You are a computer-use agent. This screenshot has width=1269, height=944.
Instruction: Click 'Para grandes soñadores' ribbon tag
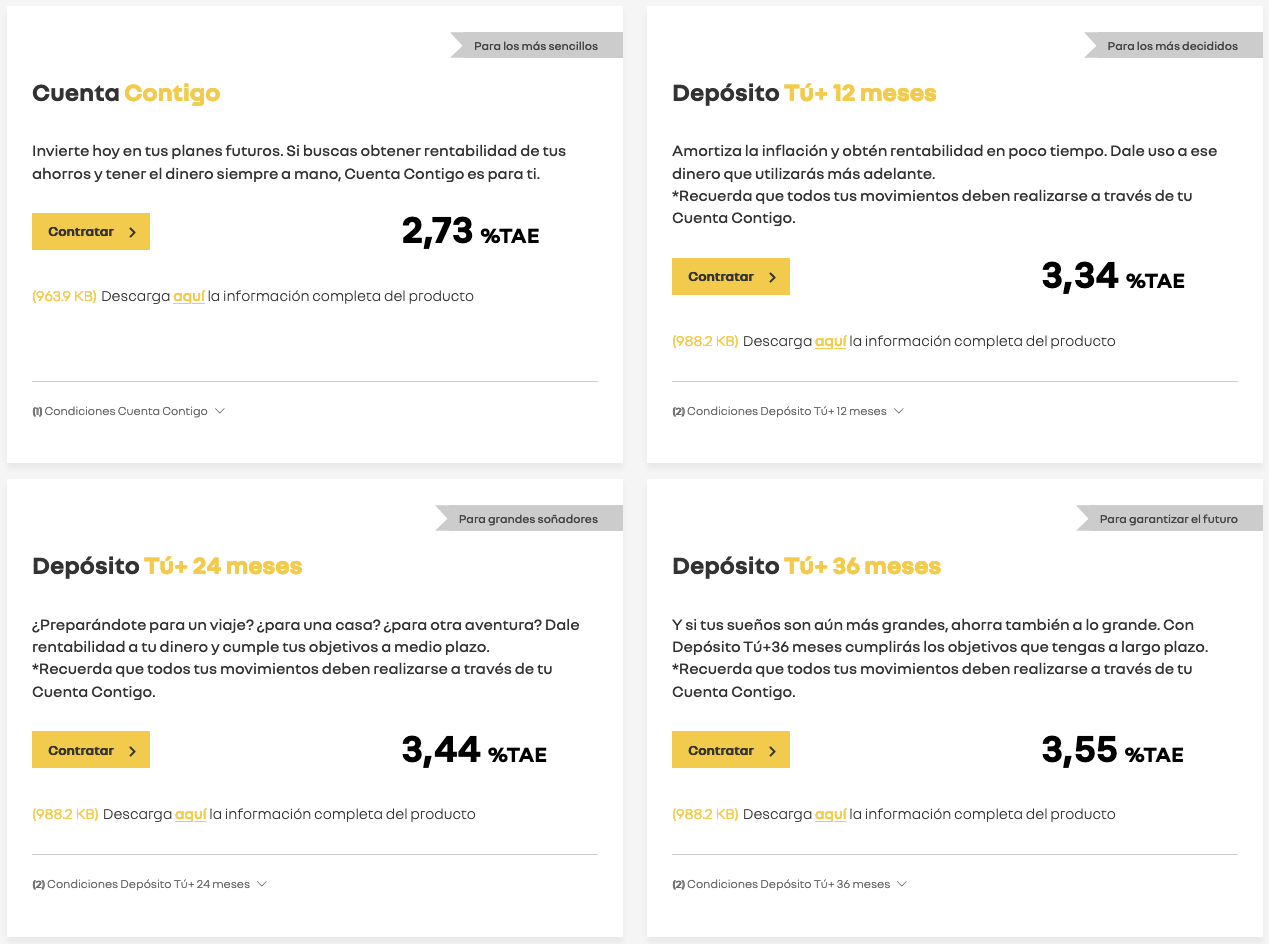pos(529,518)
